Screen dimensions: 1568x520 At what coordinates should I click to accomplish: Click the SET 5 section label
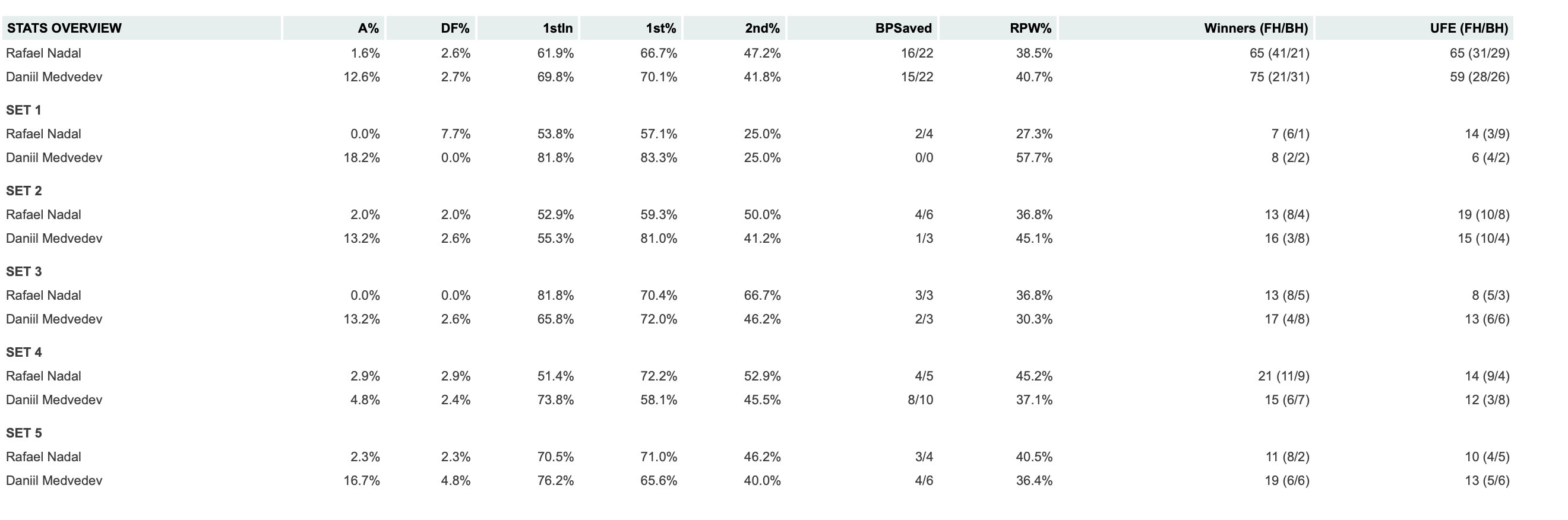pyautogui.click(x=24, y=433)
